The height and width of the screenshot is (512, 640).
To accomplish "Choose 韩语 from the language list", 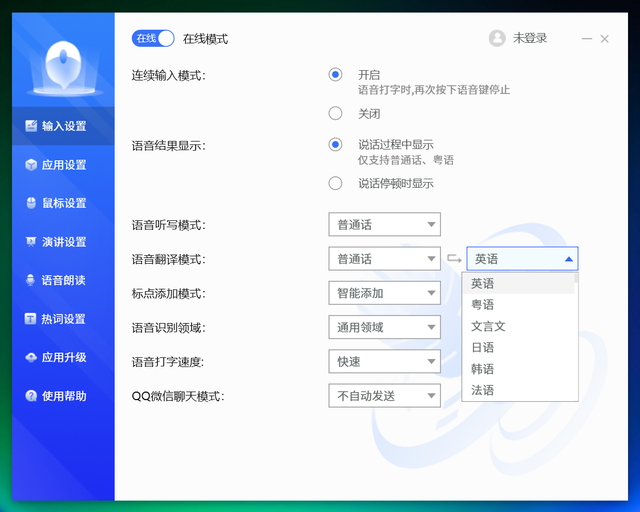I will tap(518, 369).
